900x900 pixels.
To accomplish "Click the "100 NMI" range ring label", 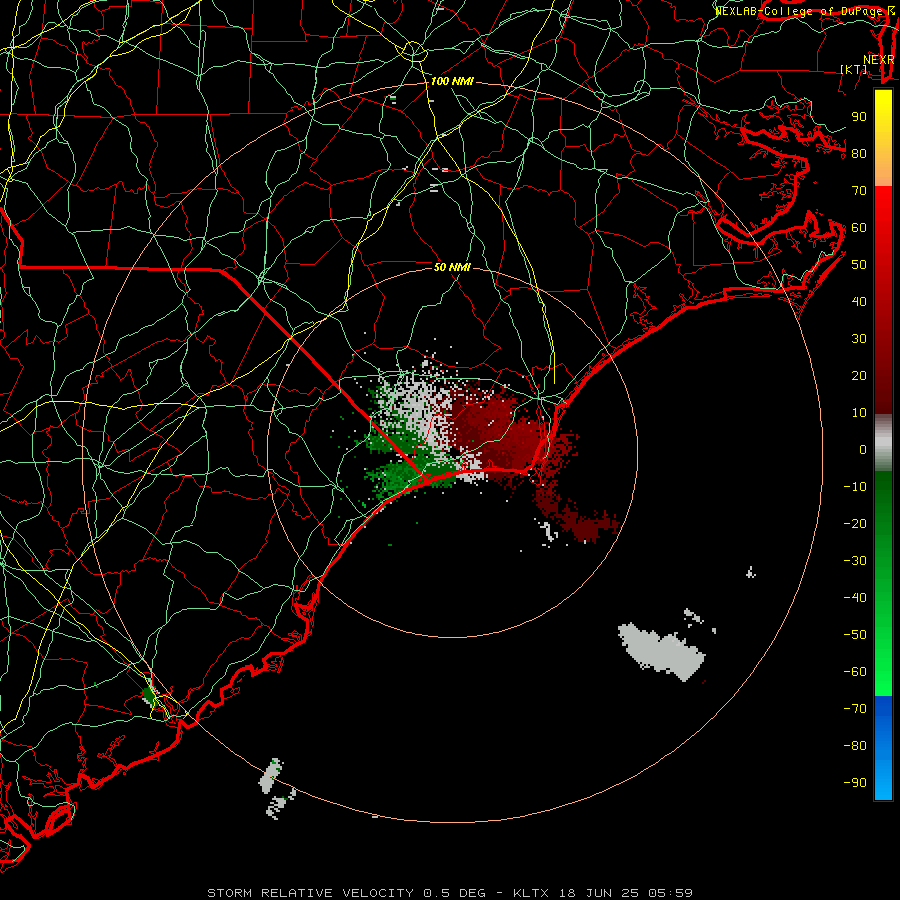I will point(452,82).
